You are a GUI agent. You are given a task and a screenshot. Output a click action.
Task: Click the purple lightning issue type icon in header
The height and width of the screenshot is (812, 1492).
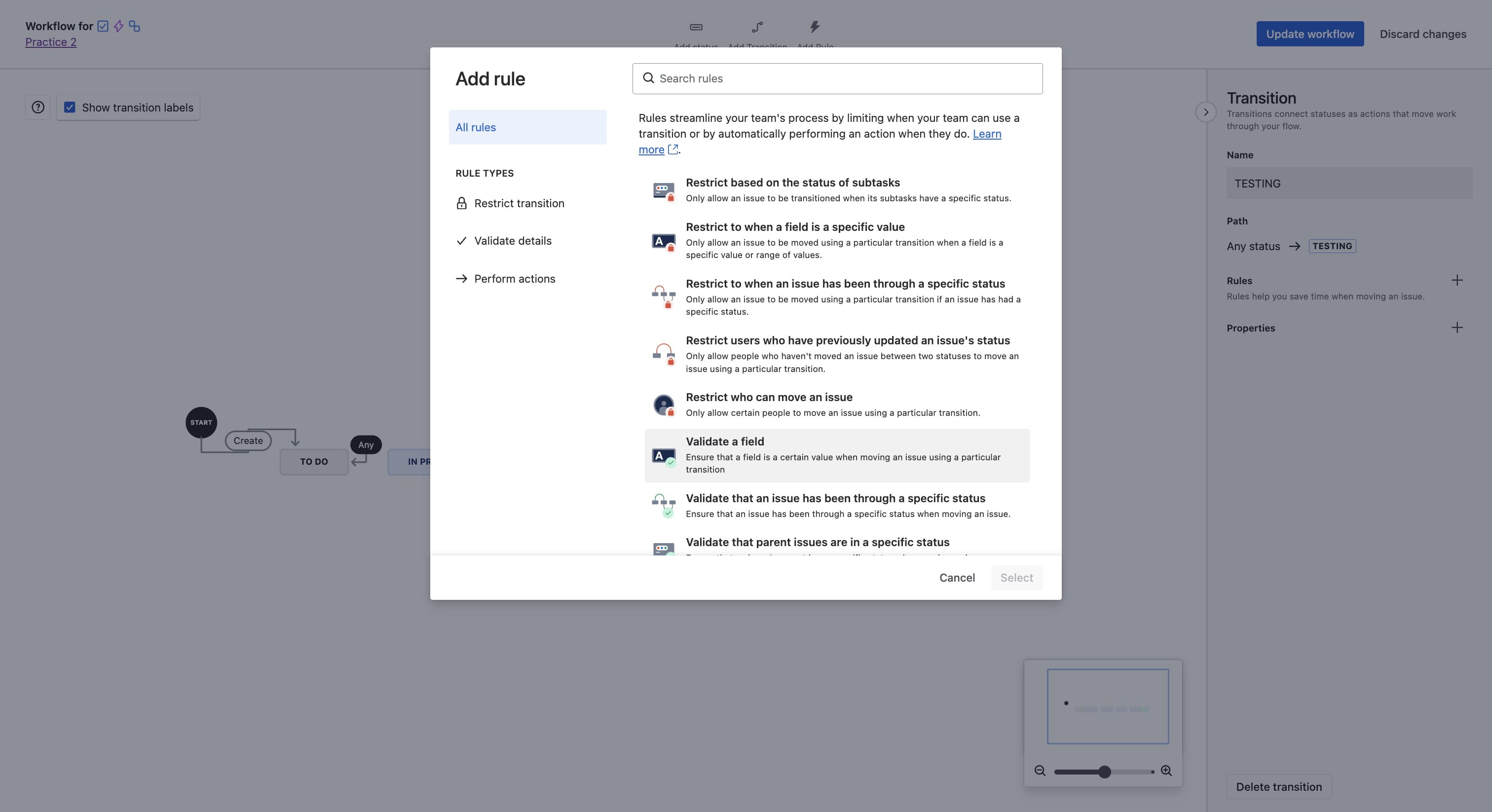[119, 26]
